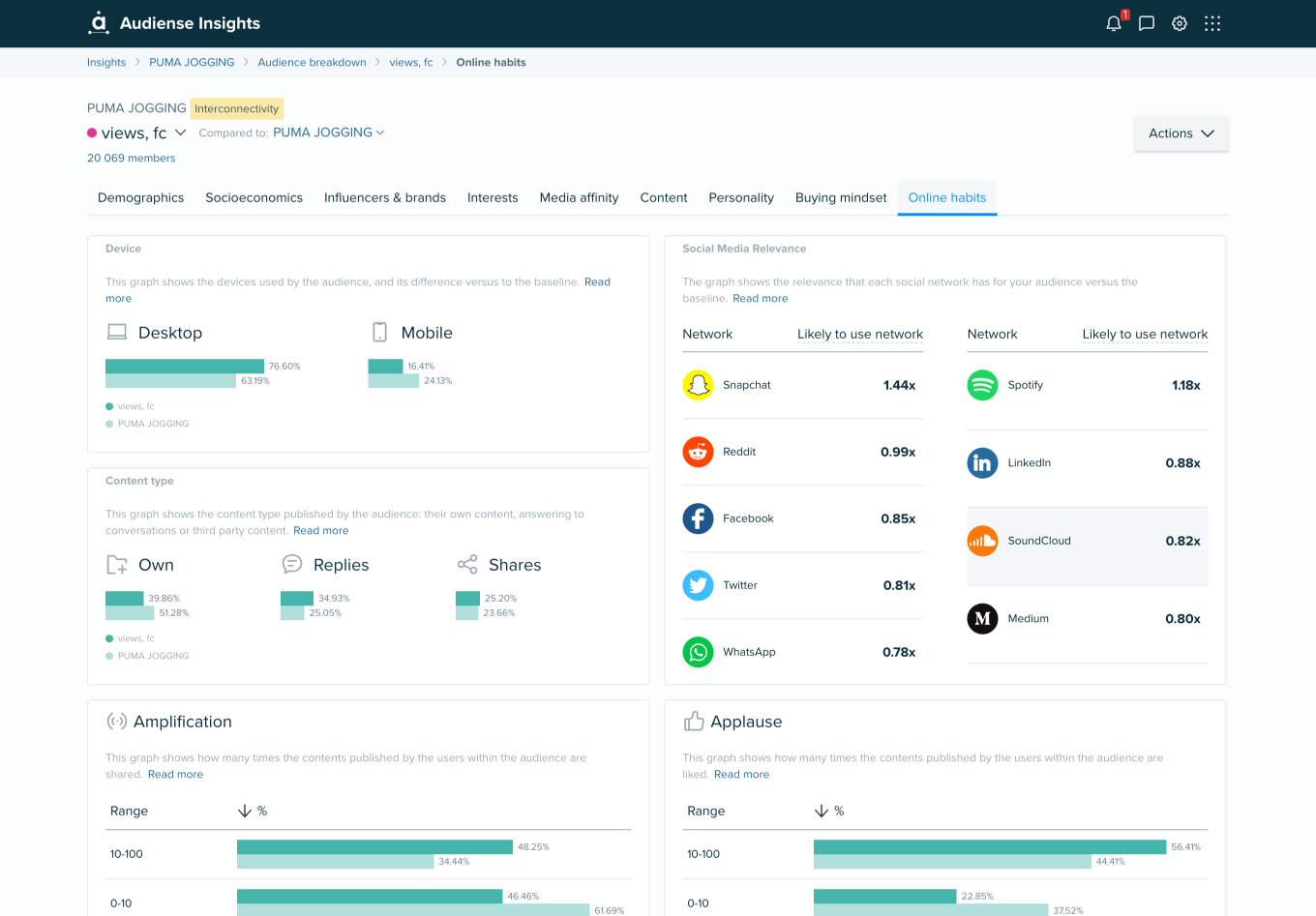
Task: Click the Audiense logo icon
Action: pyautogui.click(x=99, y=23)
